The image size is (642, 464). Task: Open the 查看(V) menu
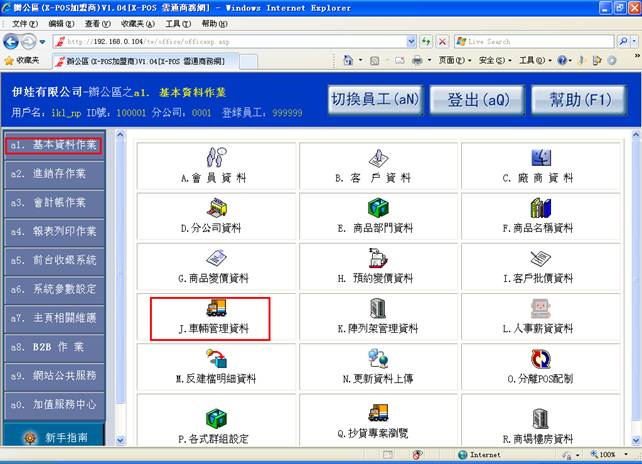pyautogui.click(x=98, y=23)
